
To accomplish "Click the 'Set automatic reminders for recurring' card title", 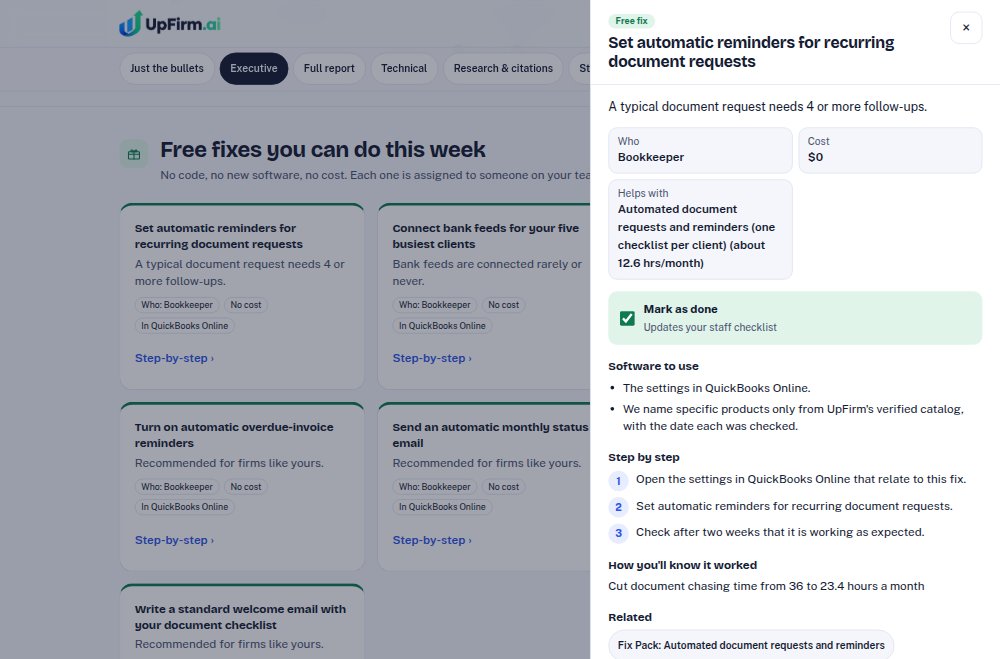I will pyautogui.click(x=219, y=236).
